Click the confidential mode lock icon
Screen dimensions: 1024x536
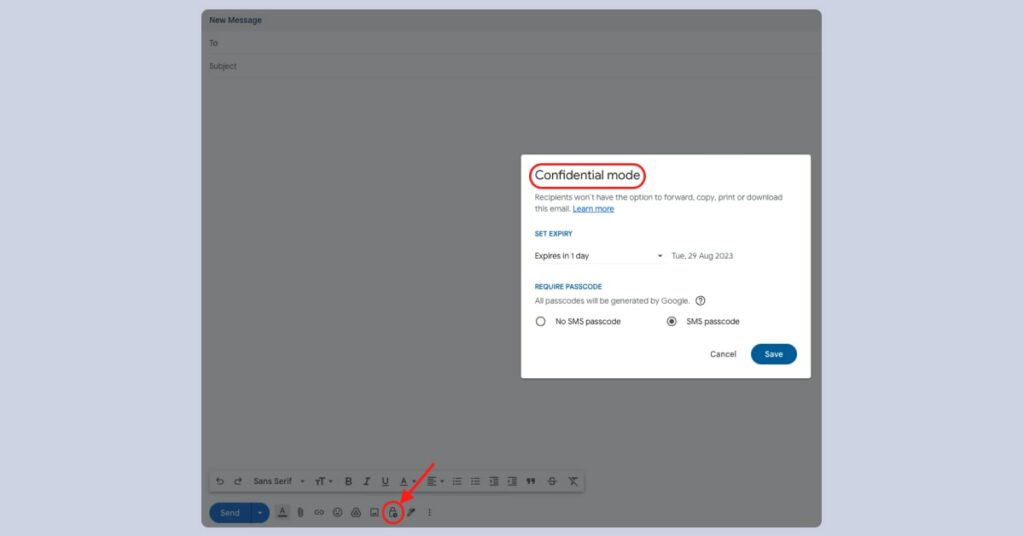coord(393,513)
